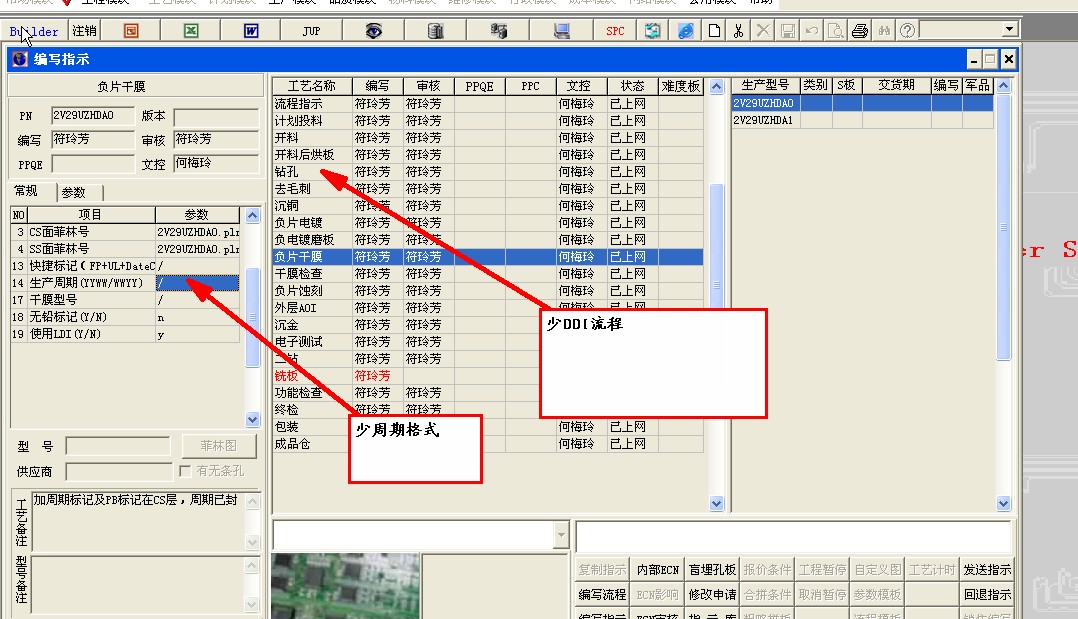Click the printer icon

click(x=859, y=31)
